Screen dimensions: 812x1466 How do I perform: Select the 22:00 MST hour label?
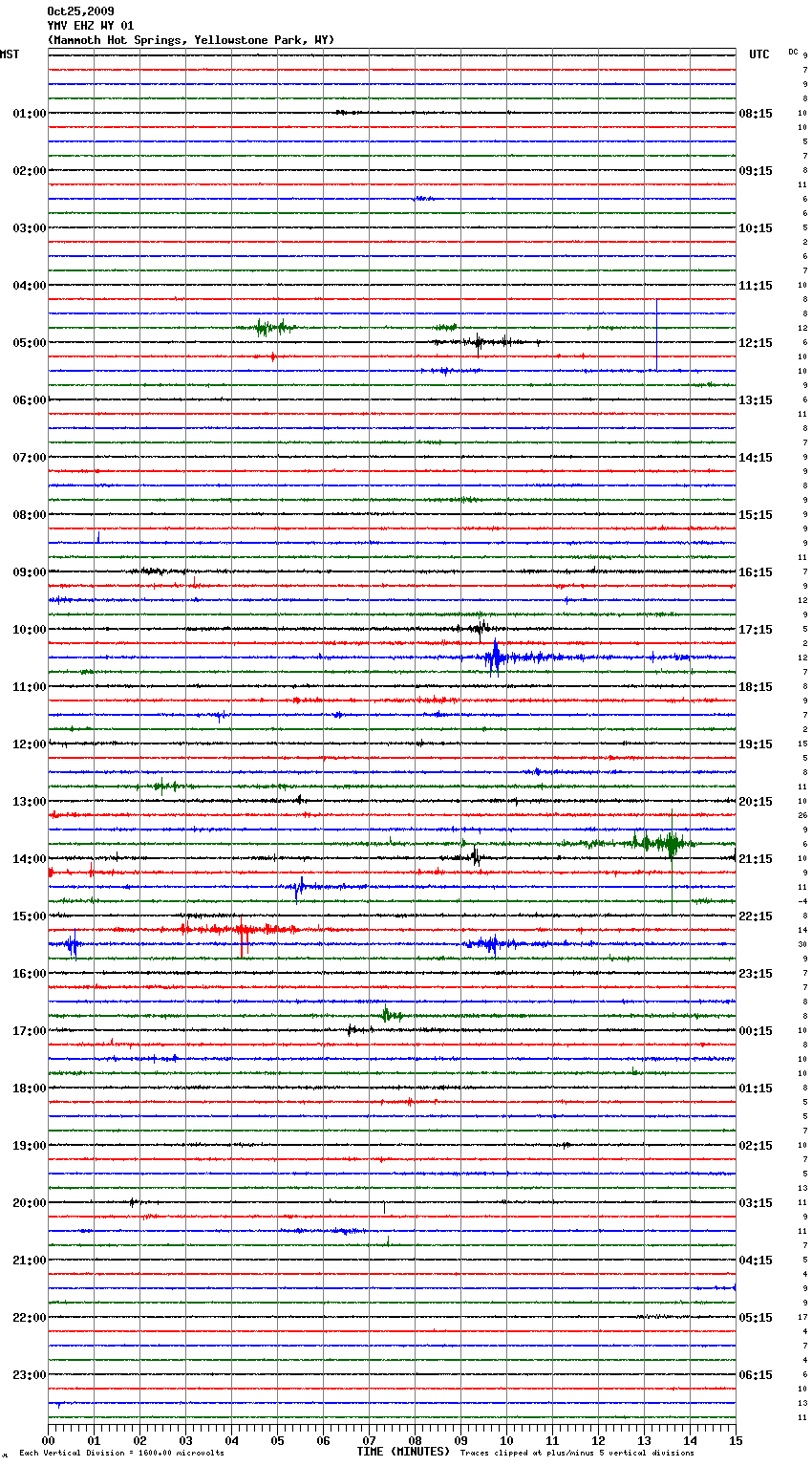[x=30, y=1318]
